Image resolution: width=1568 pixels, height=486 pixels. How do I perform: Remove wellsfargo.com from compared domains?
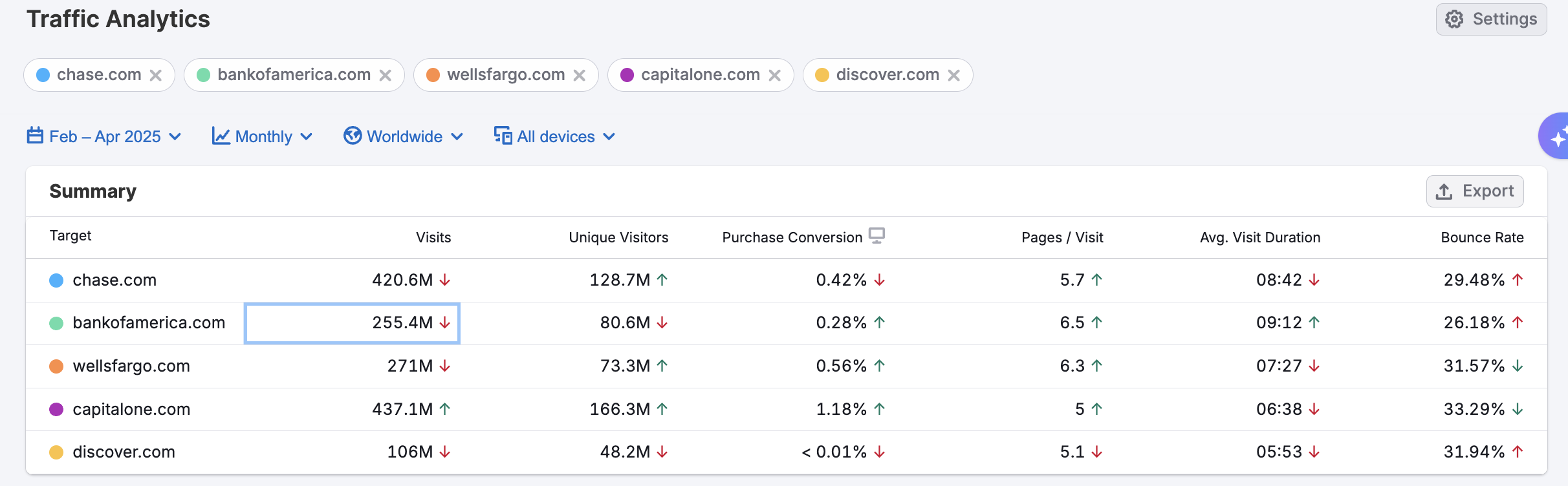coord(580,76)
